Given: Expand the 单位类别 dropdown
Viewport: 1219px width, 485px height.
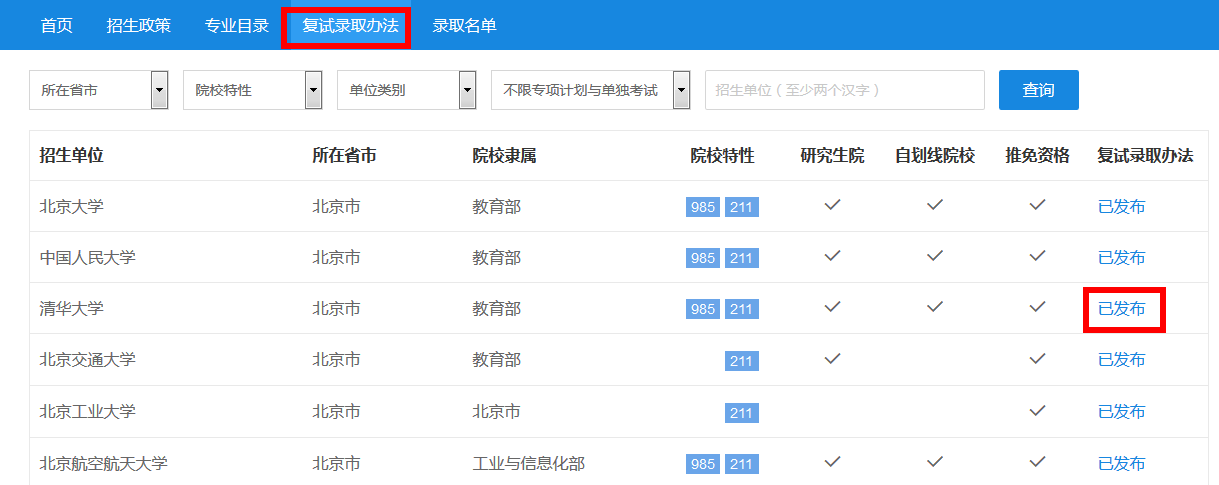Looking at the screenshot, I should [x=407, y=90].
